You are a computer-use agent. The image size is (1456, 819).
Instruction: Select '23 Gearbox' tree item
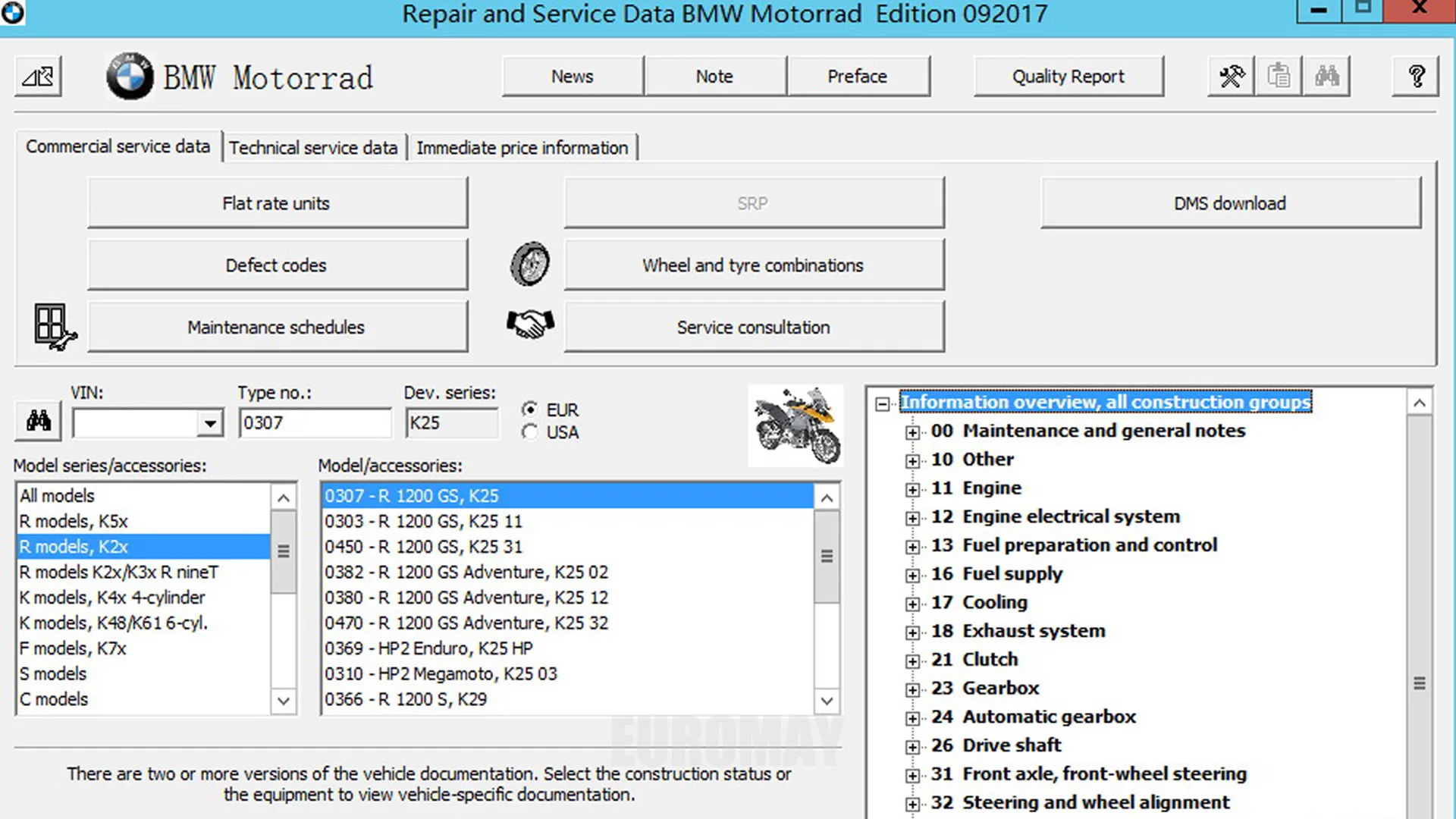click(x=985, y=689)
